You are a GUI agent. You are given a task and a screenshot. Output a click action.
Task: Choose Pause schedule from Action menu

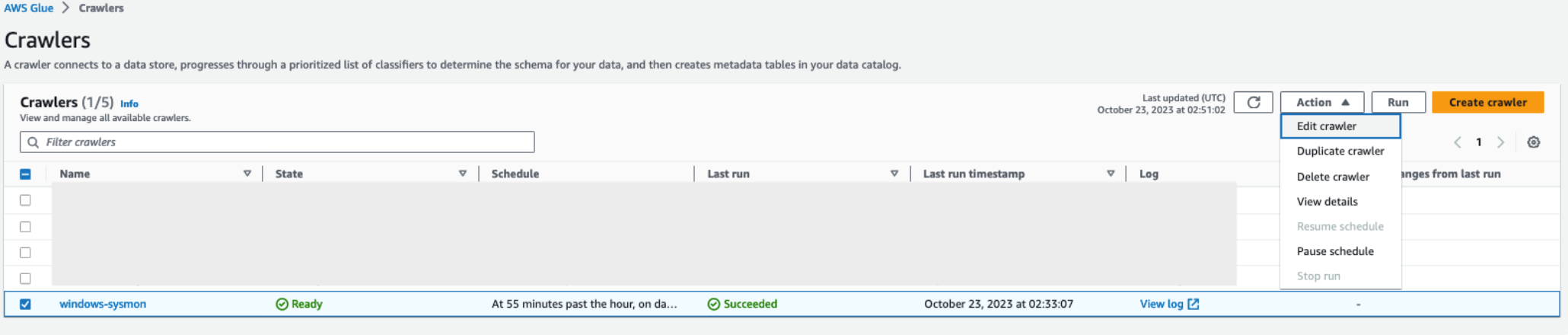pos(1340,251)
